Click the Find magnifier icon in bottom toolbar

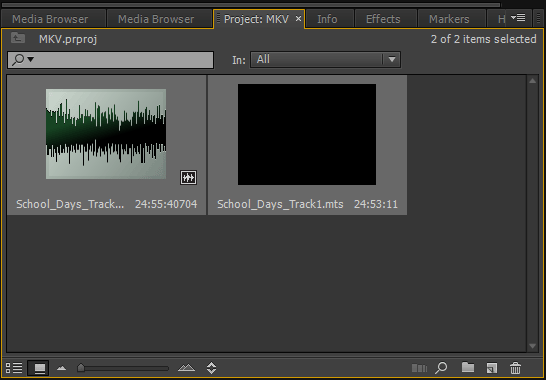pos(441,368)
